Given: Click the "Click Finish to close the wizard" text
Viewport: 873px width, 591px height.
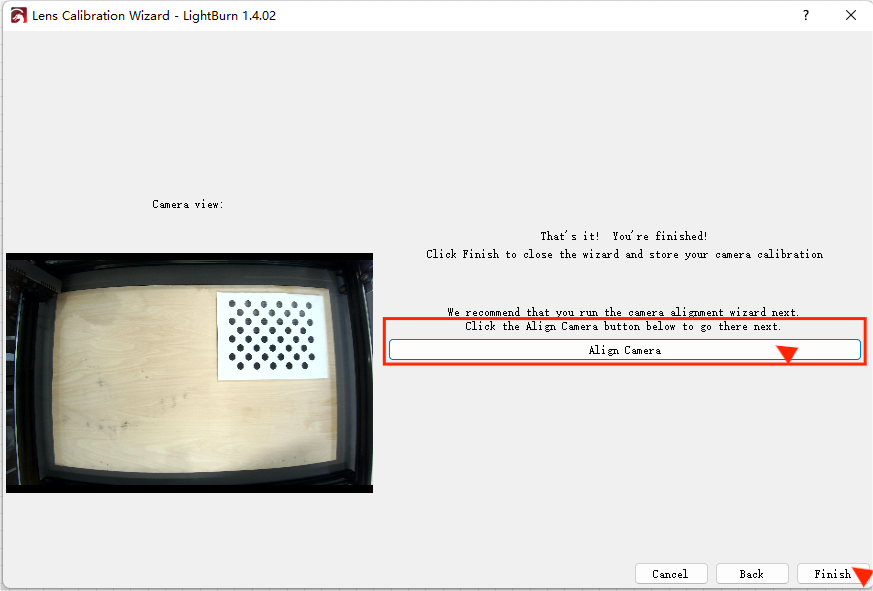Looking at the screenshot, I should coord(624,254).
